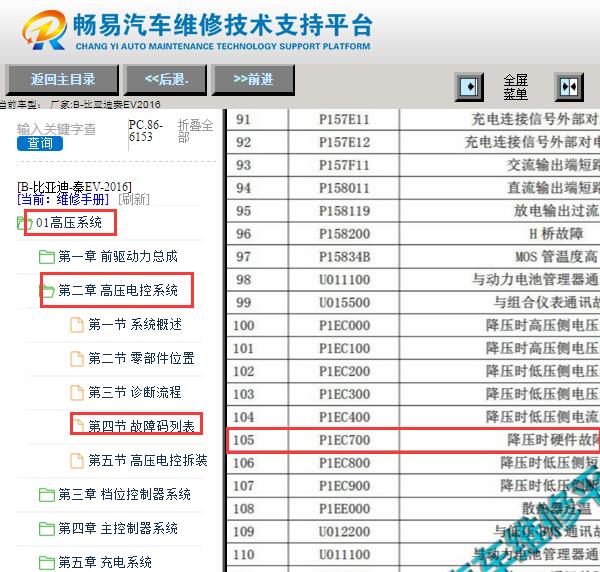The width and height of the screenshot is (600, 572).
Task: Click document icon of 第四节 故障码列表
Action: tap(78, 425)
